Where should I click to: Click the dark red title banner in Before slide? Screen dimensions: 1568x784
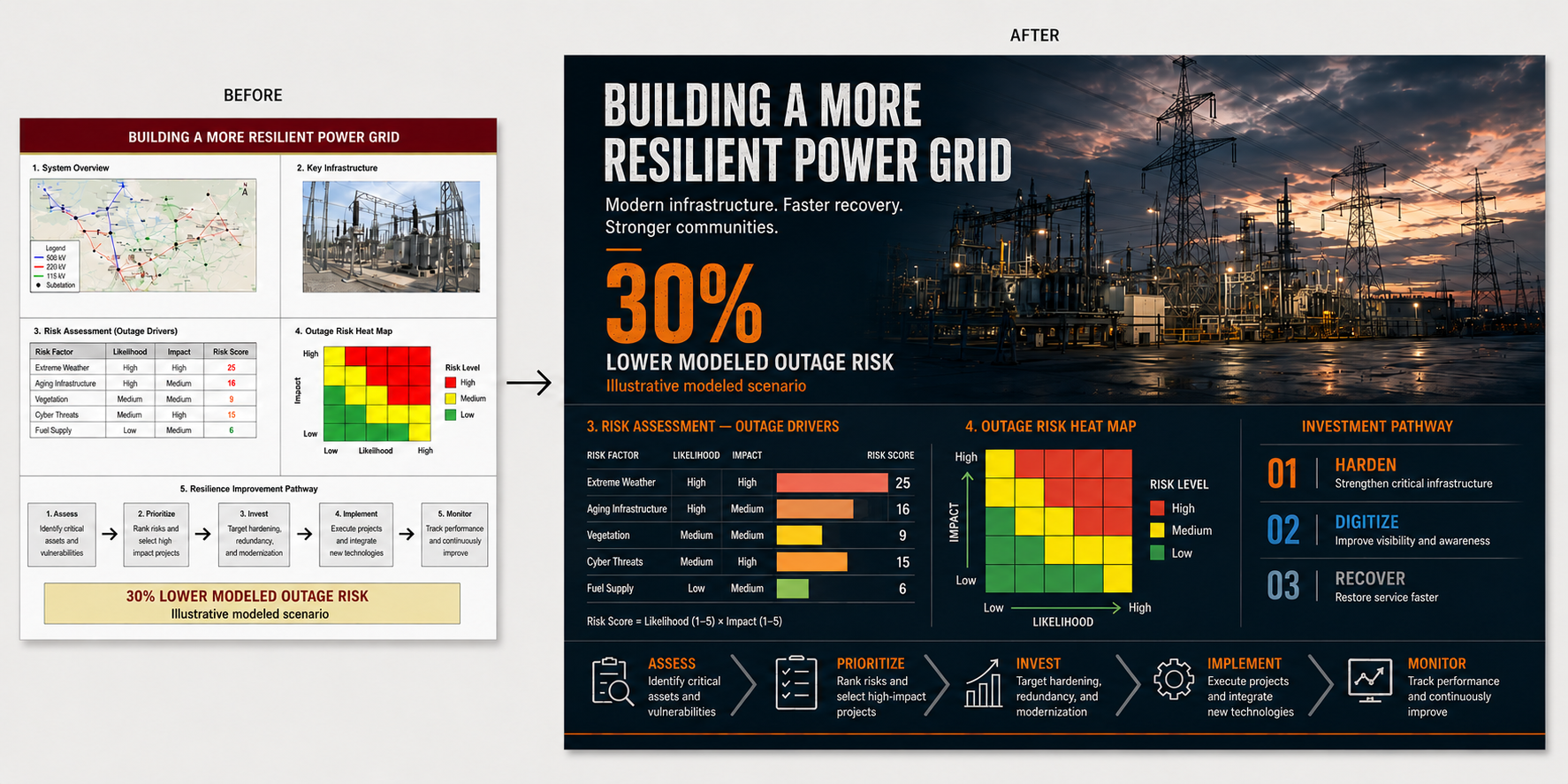pos(258,136)
